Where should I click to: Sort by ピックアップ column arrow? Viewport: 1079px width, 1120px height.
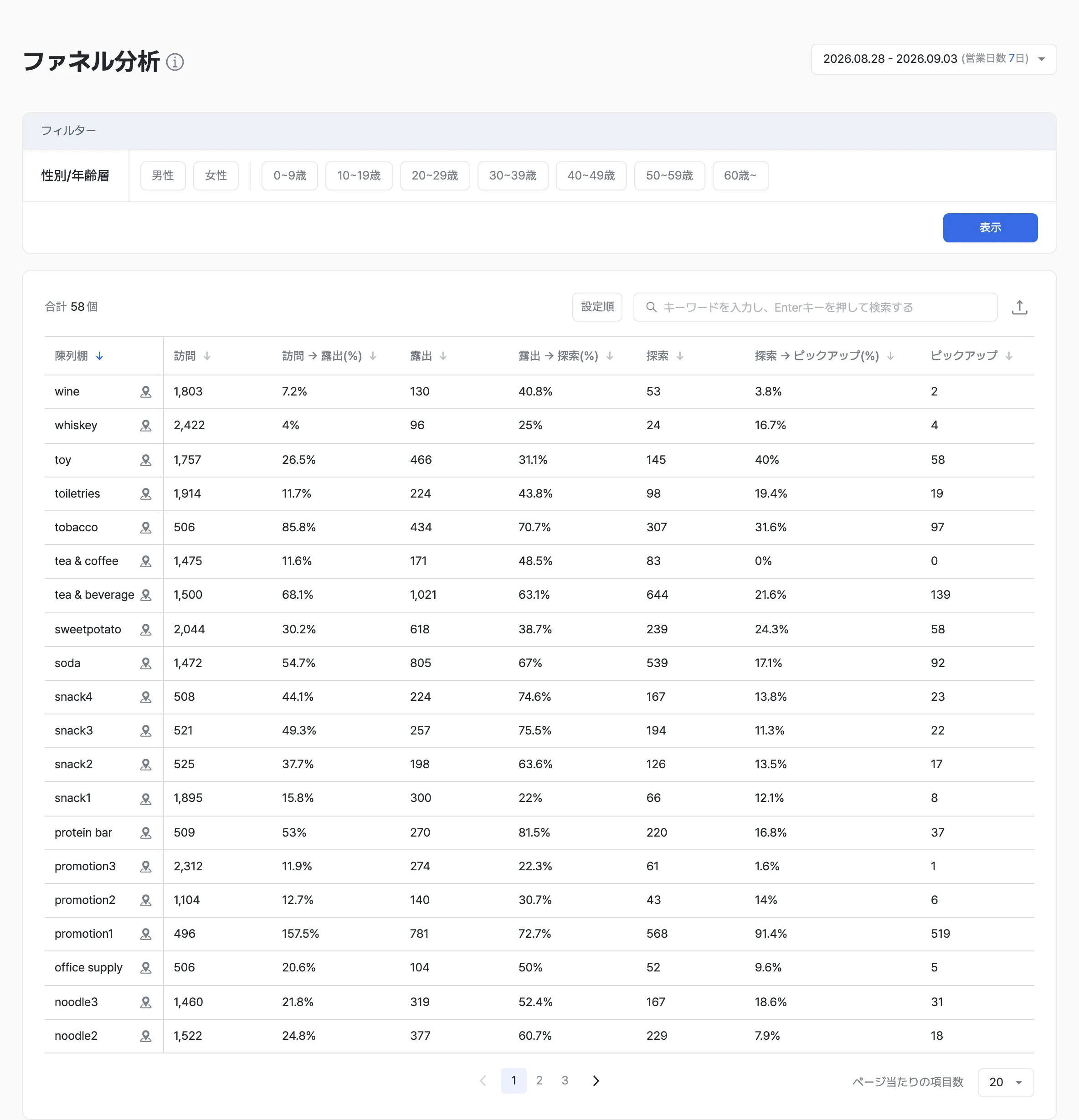click(1009, 356)
